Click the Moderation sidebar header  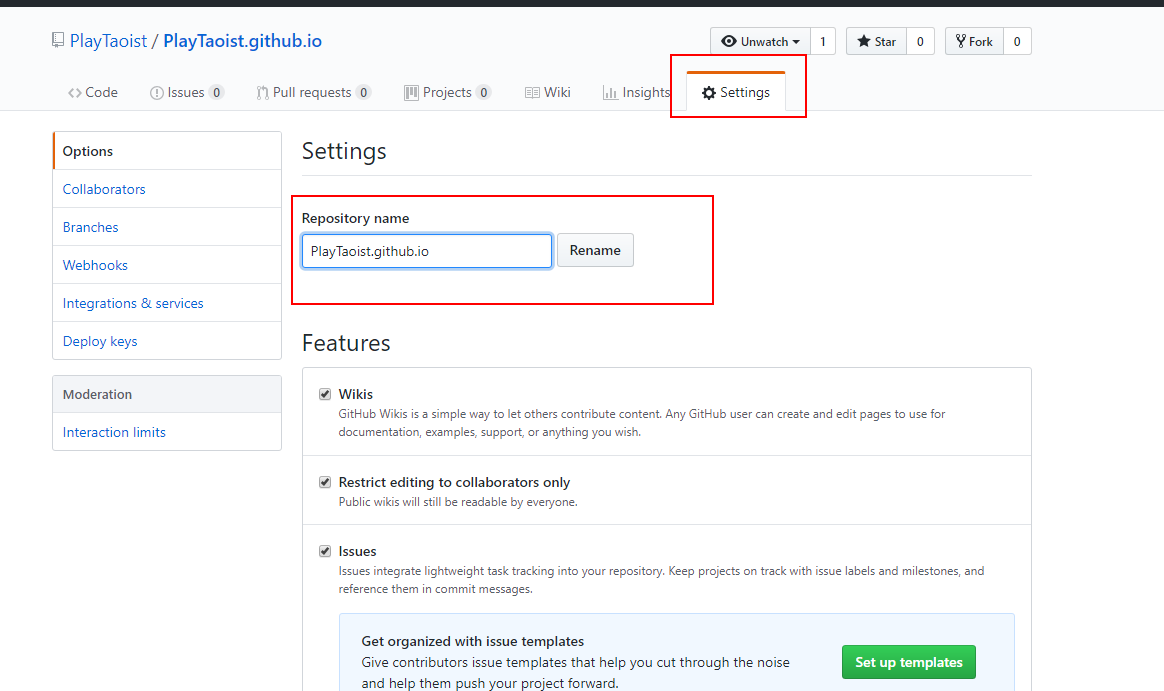pyautogui.click(x=167, y=394)
